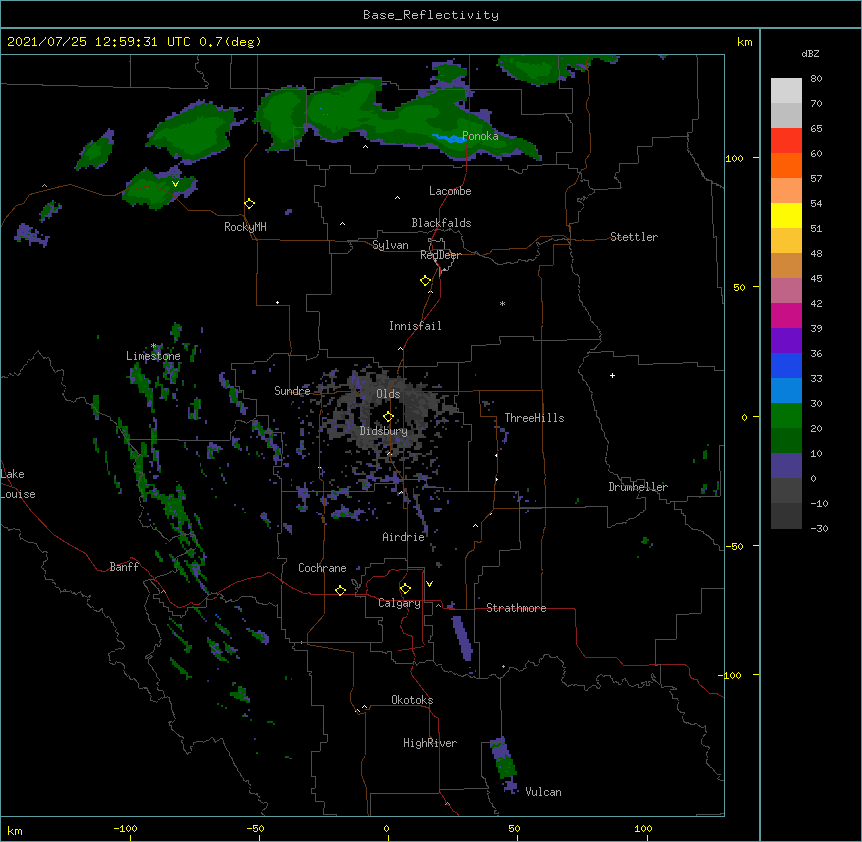This screenshot has height=842, width=862.
Task: Click the -50 km x-axis tick label
Action: 255,828
